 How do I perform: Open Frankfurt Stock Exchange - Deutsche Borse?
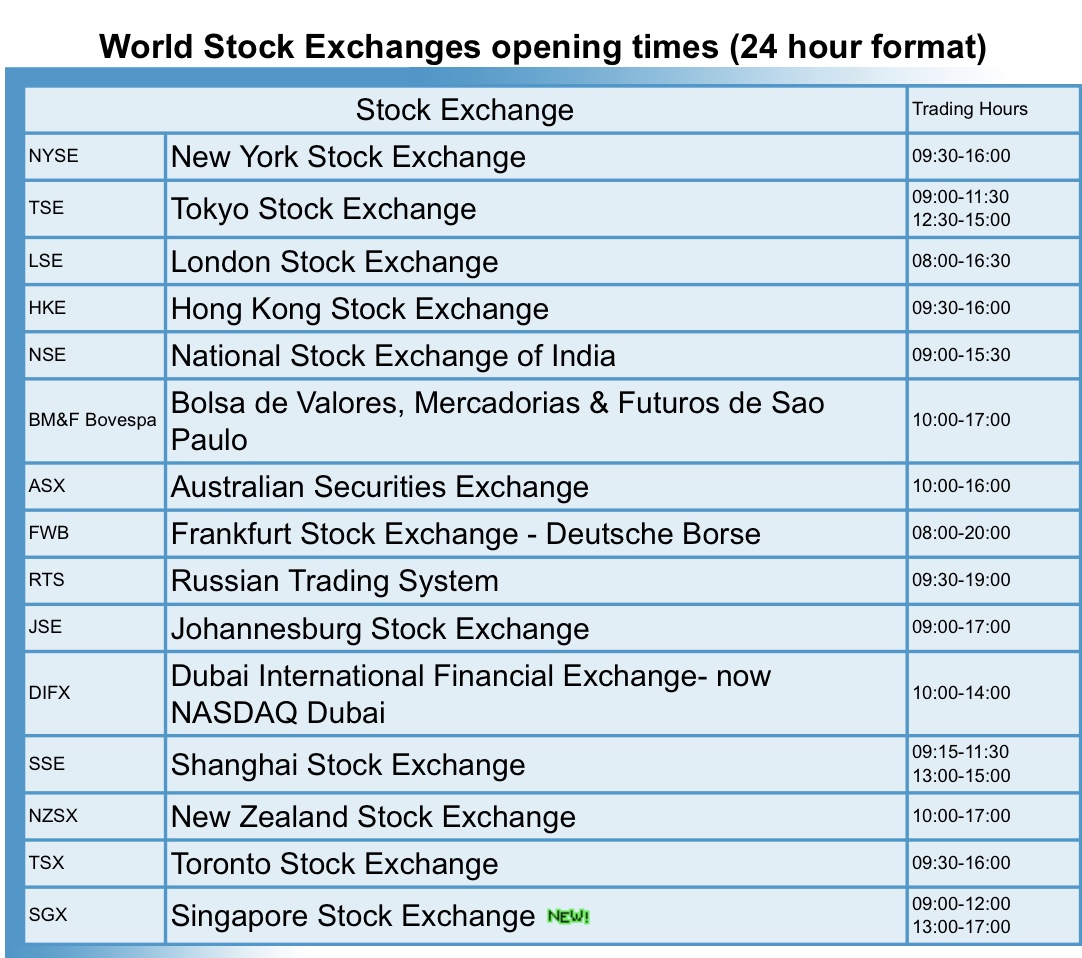[466, 534]
